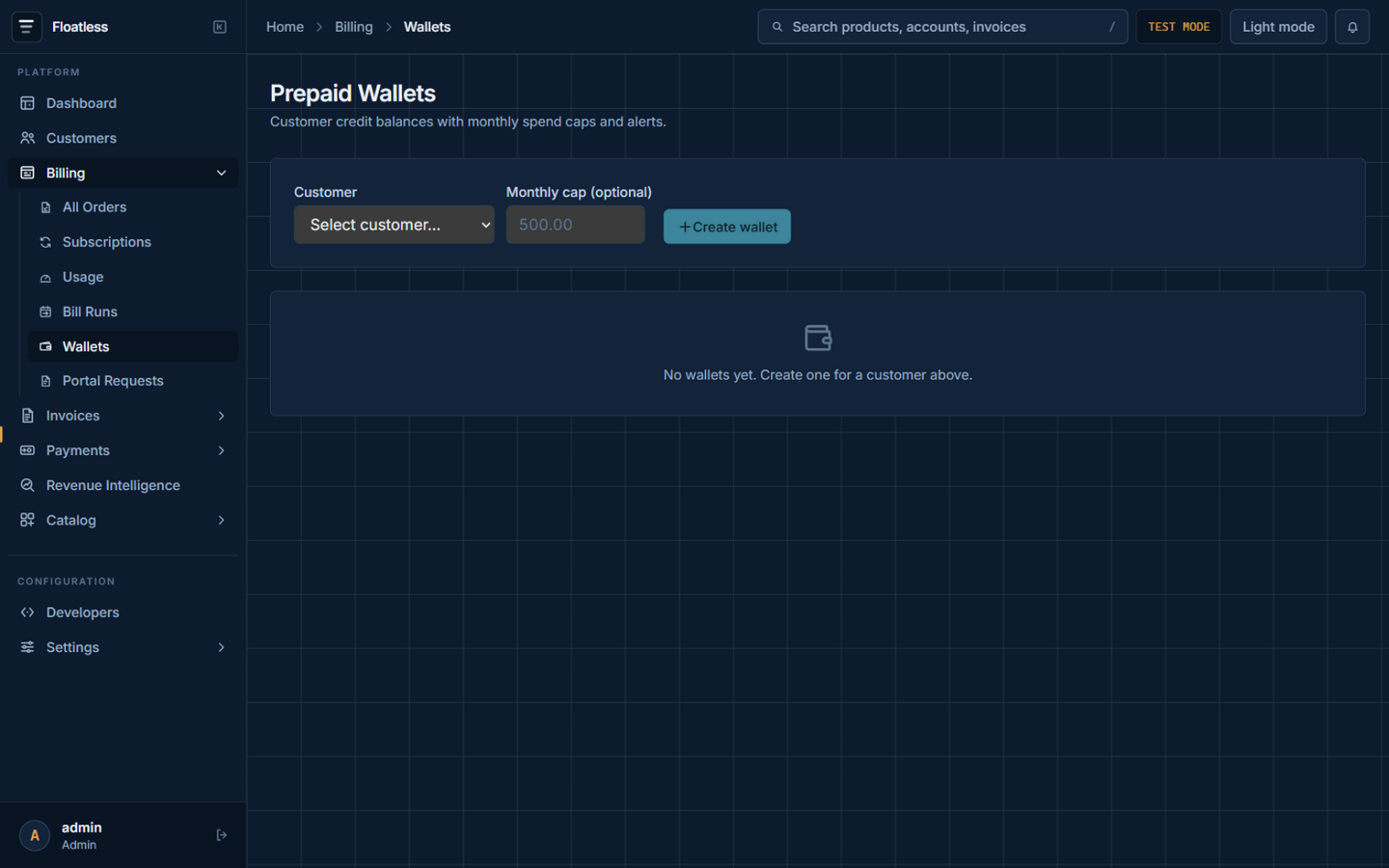Click the Prepaid Wallets heading
This screenshot has height=868, width=1389.
click(x=353, y=94)
